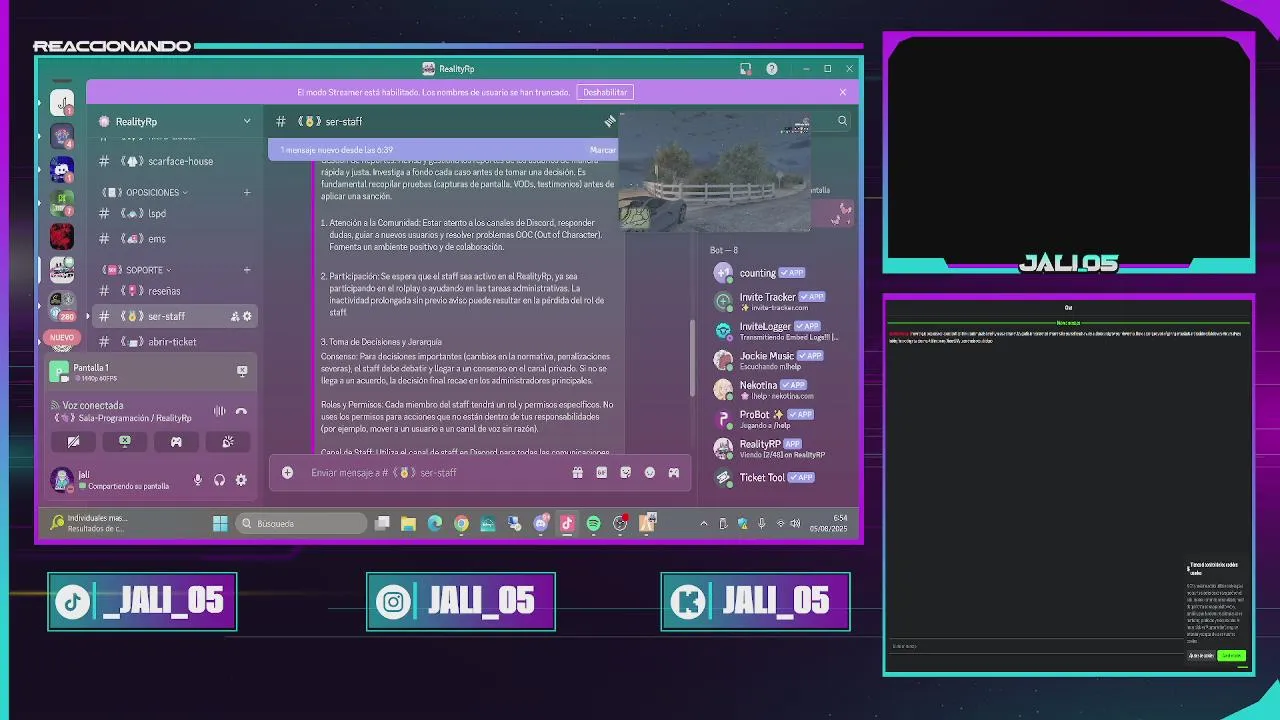
Task: Click the 1 mensaje nuevo desde las 6:39 bar
Action: [x=443, y=150]
